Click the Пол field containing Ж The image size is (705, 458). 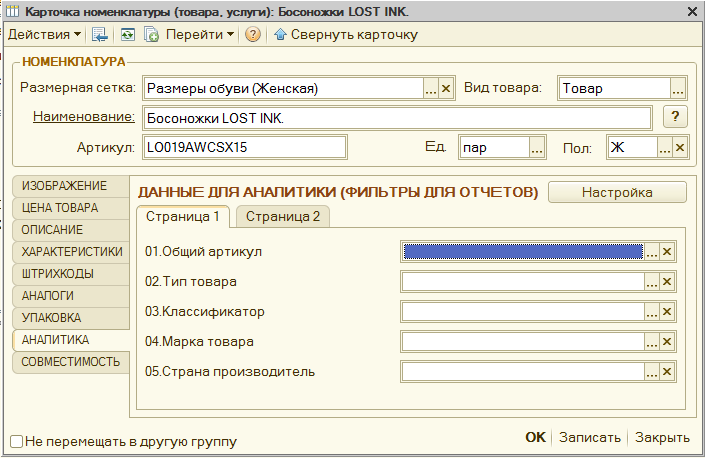point(633,147)
